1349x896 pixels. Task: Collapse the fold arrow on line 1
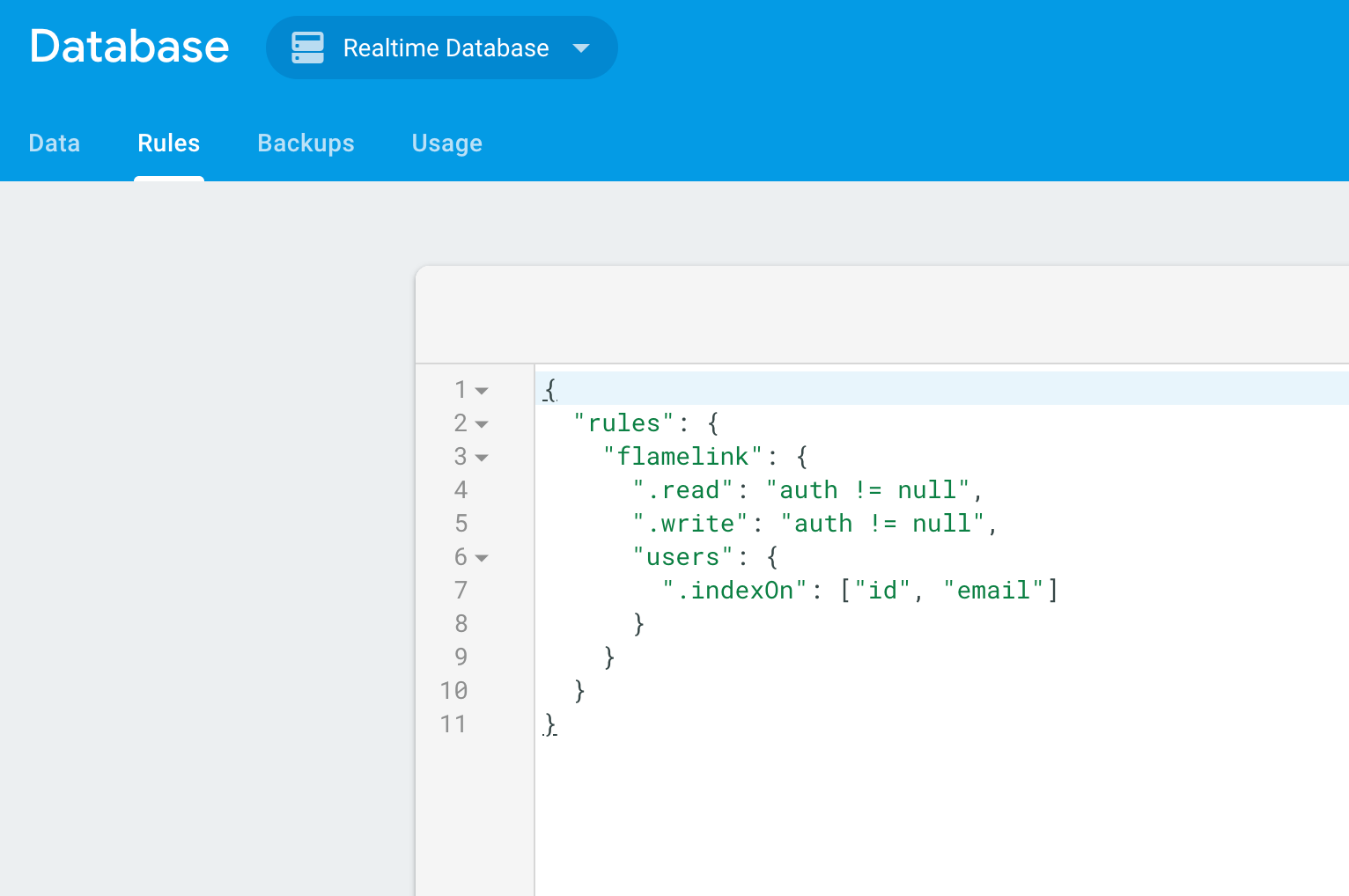pos(480,390)
